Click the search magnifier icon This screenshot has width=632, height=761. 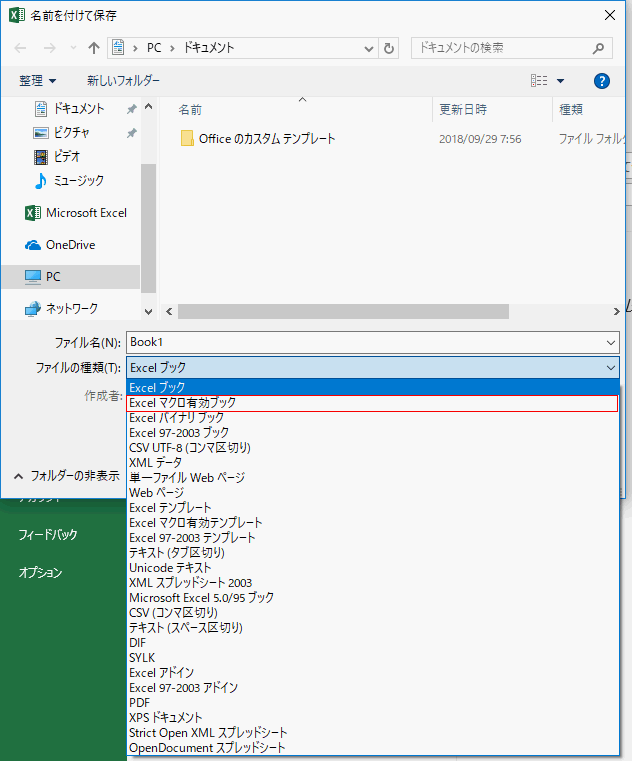(598, 48)
